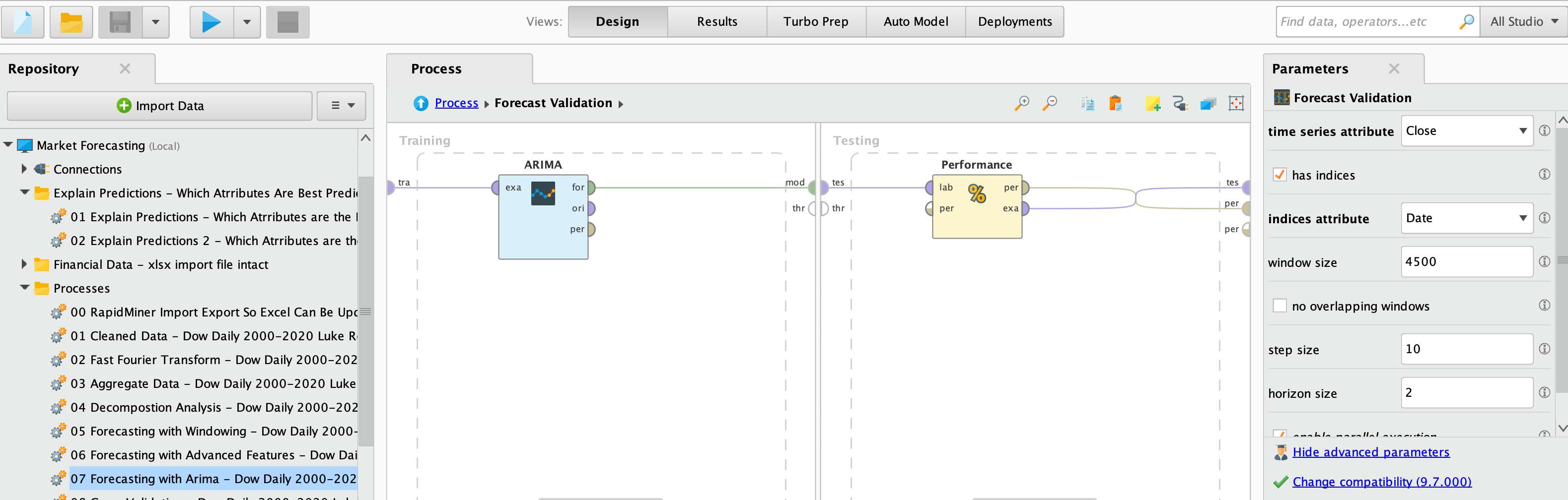Click Change compatibility (9.7.000) link

click(1382, 482)
